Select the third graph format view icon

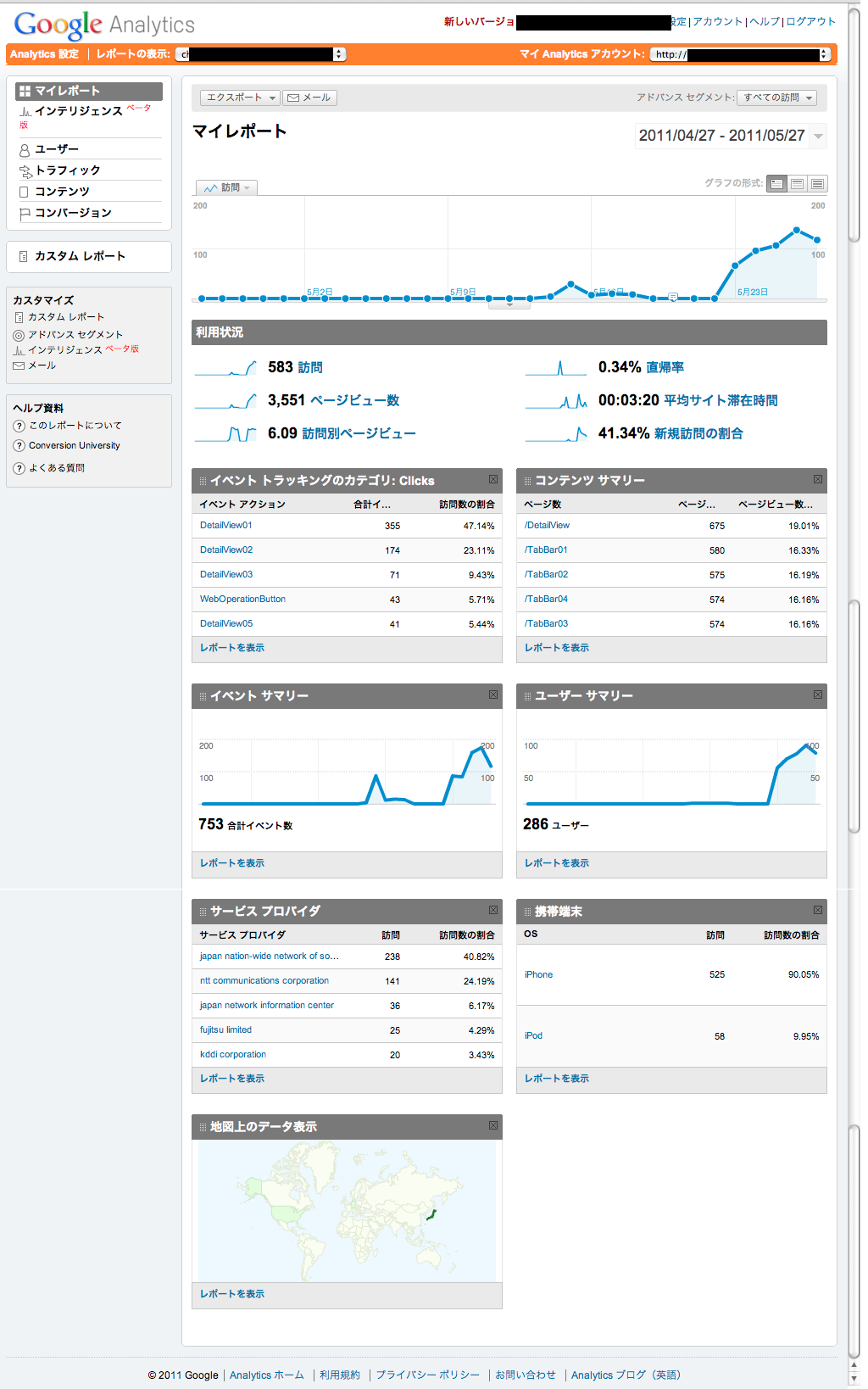coord(817,183)
